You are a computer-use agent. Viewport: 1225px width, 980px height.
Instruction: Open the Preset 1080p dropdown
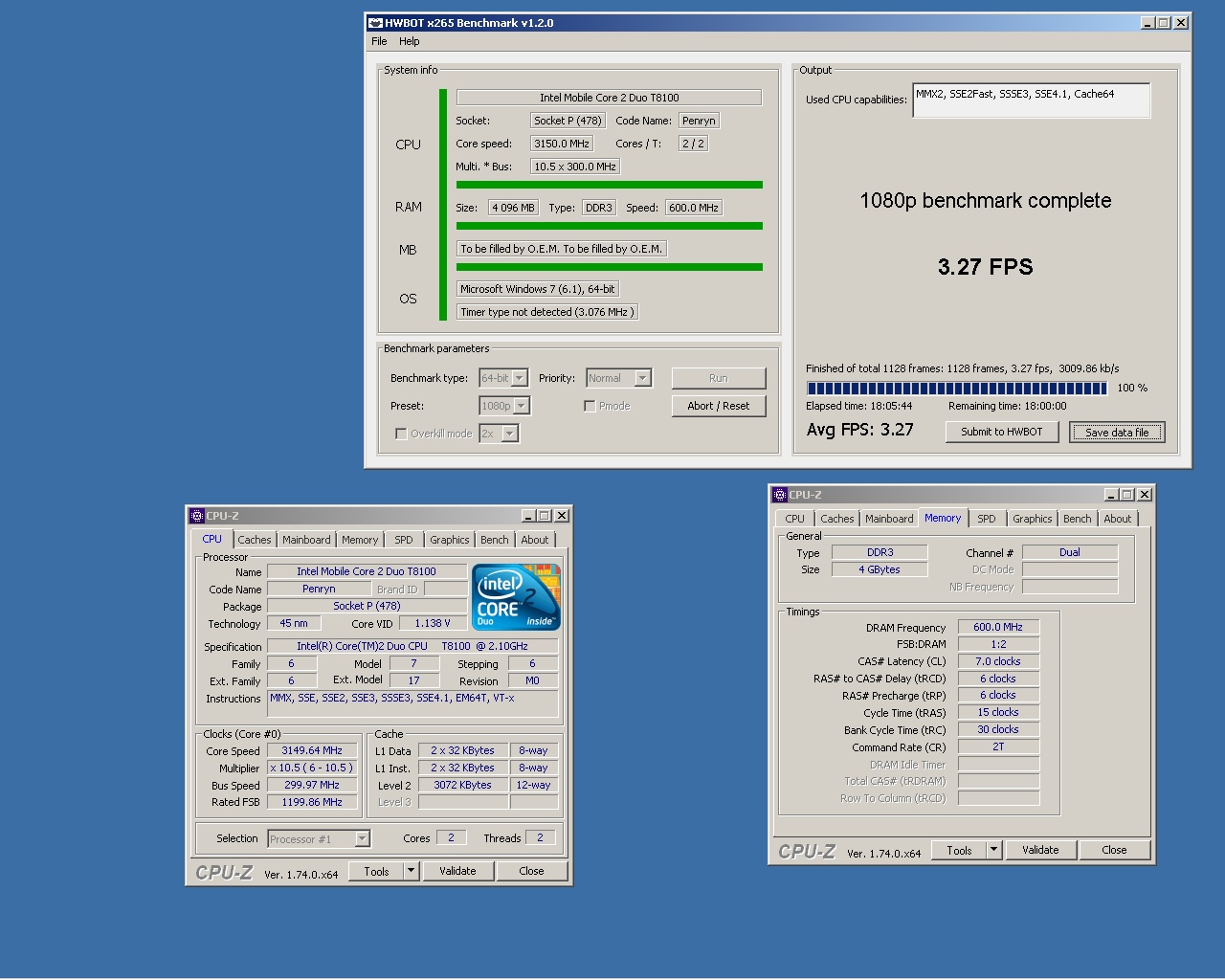click(522, 406)
